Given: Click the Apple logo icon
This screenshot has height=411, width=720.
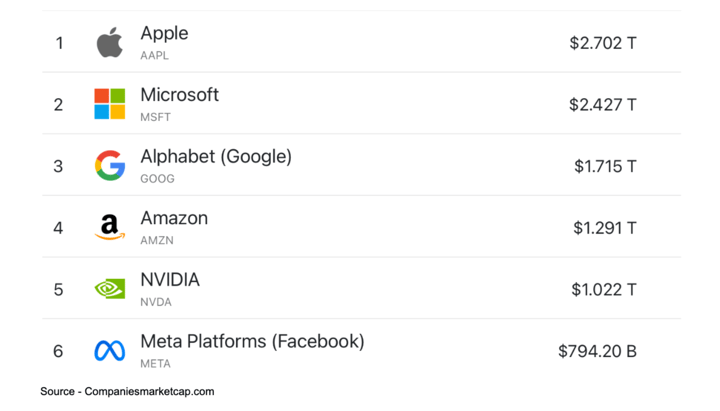Looking at the screenshot, I should tap(109, 43).
